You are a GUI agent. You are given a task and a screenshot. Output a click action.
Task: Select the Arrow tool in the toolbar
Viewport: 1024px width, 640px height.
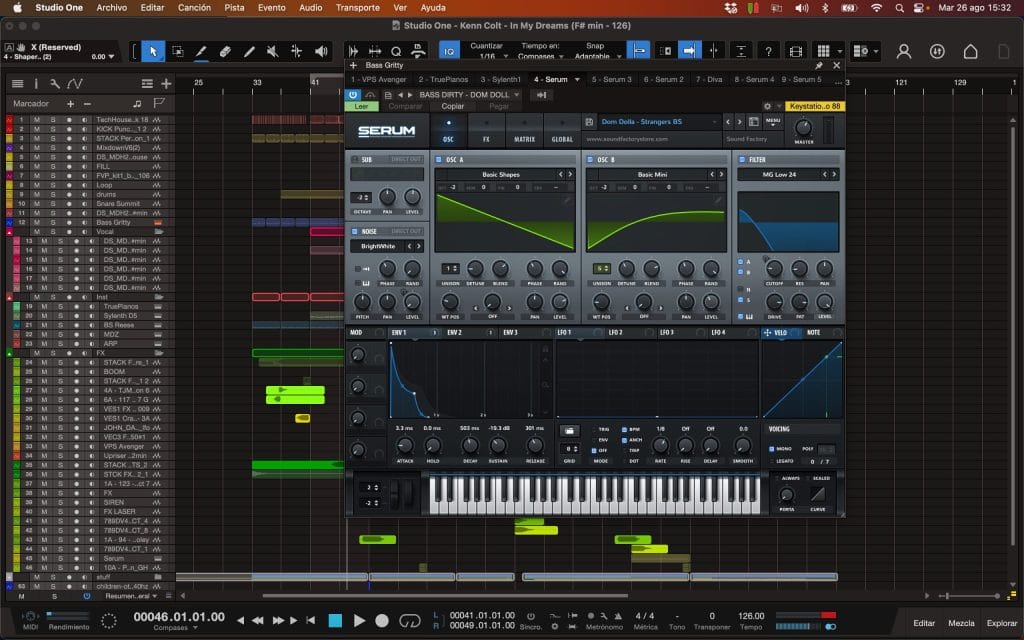pyautogui.click(x=153, y=51)
